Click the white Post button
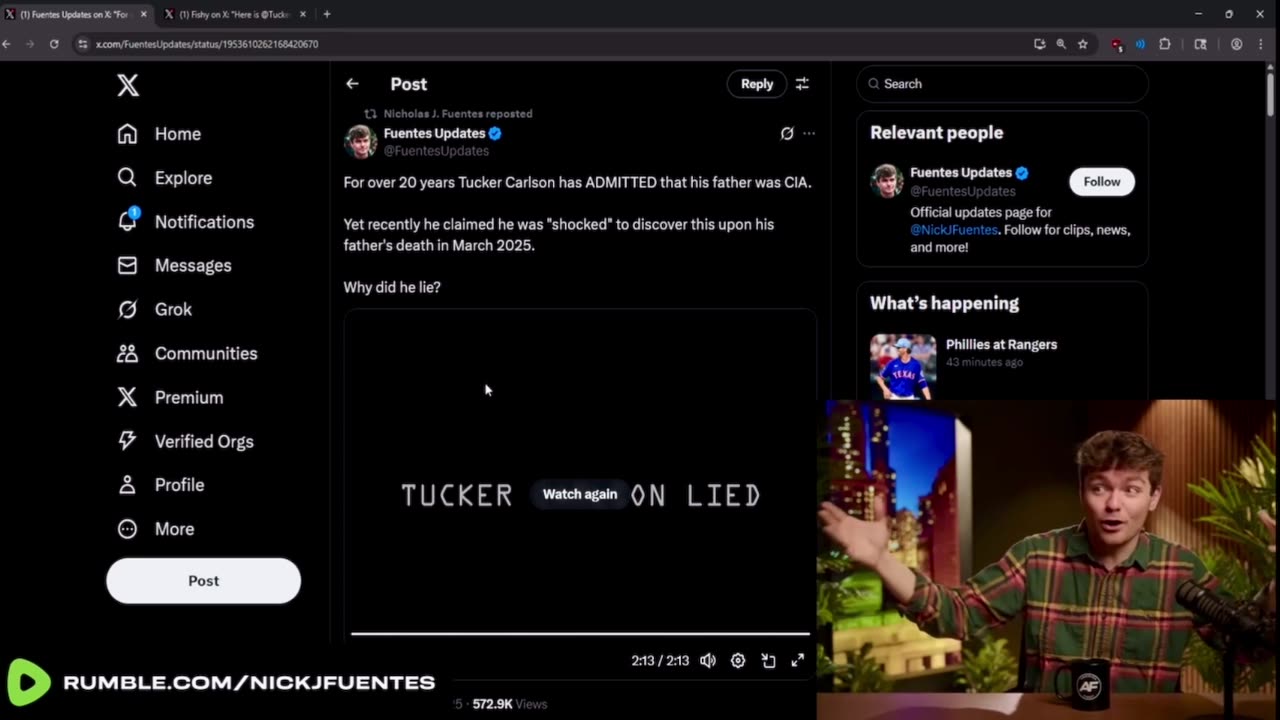The width and height of the screenshot is (1280, 720). (x=203, y=581)
